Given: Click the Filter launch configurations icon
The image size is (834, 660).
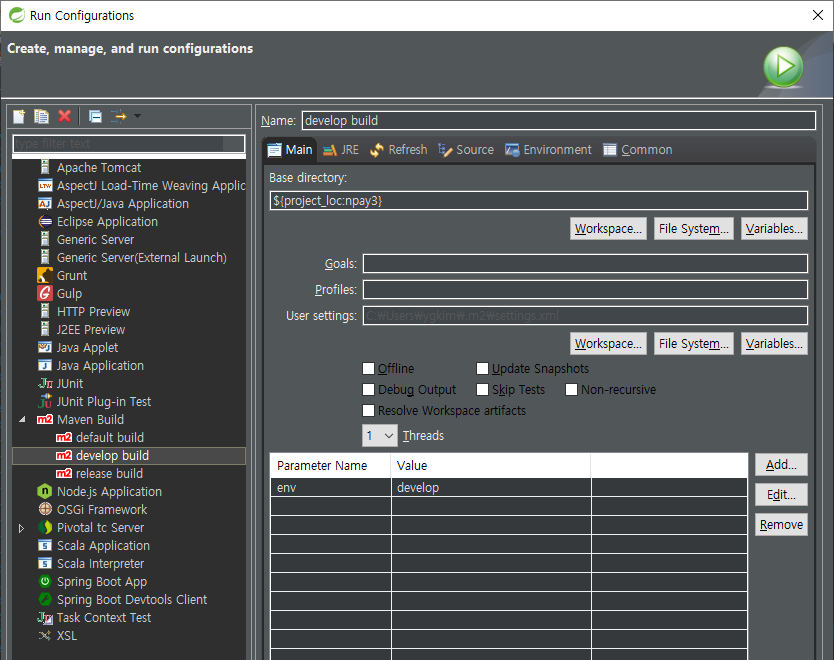Looking at the screenshot, I should pyautogui.click(x=119, y=116).
